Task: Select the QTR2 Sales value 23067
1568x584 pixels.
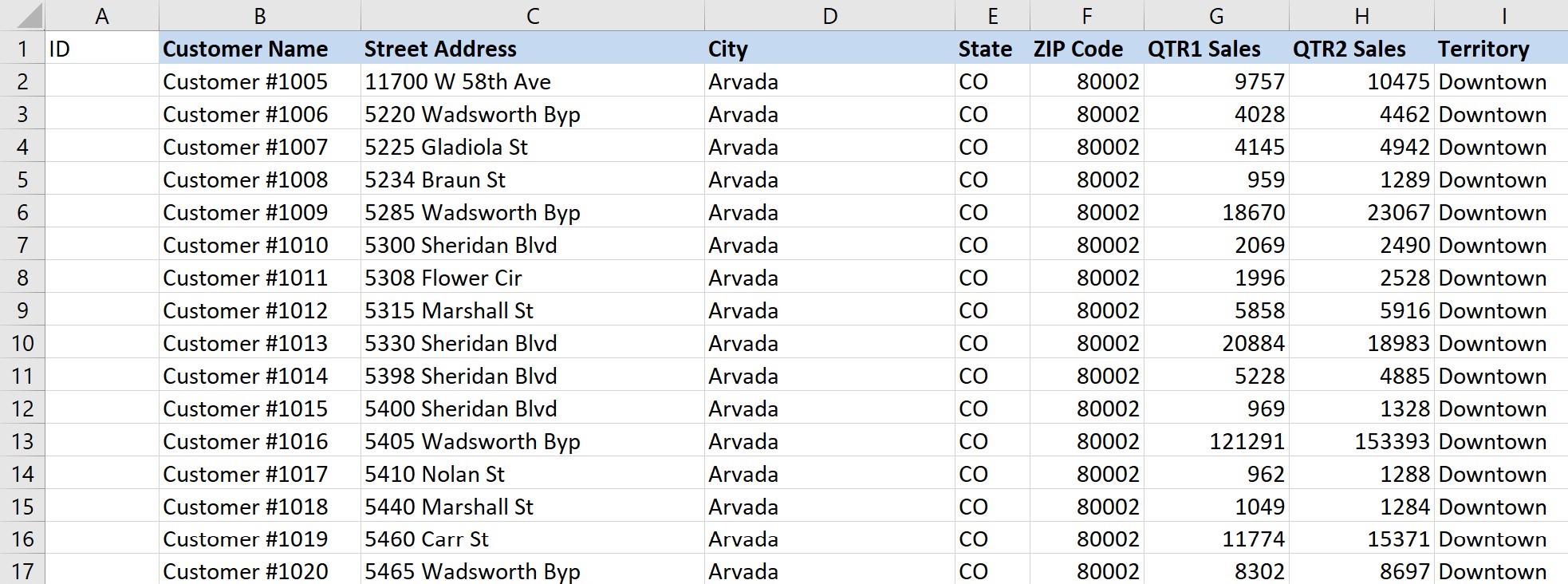Action: pos(1361,212)
